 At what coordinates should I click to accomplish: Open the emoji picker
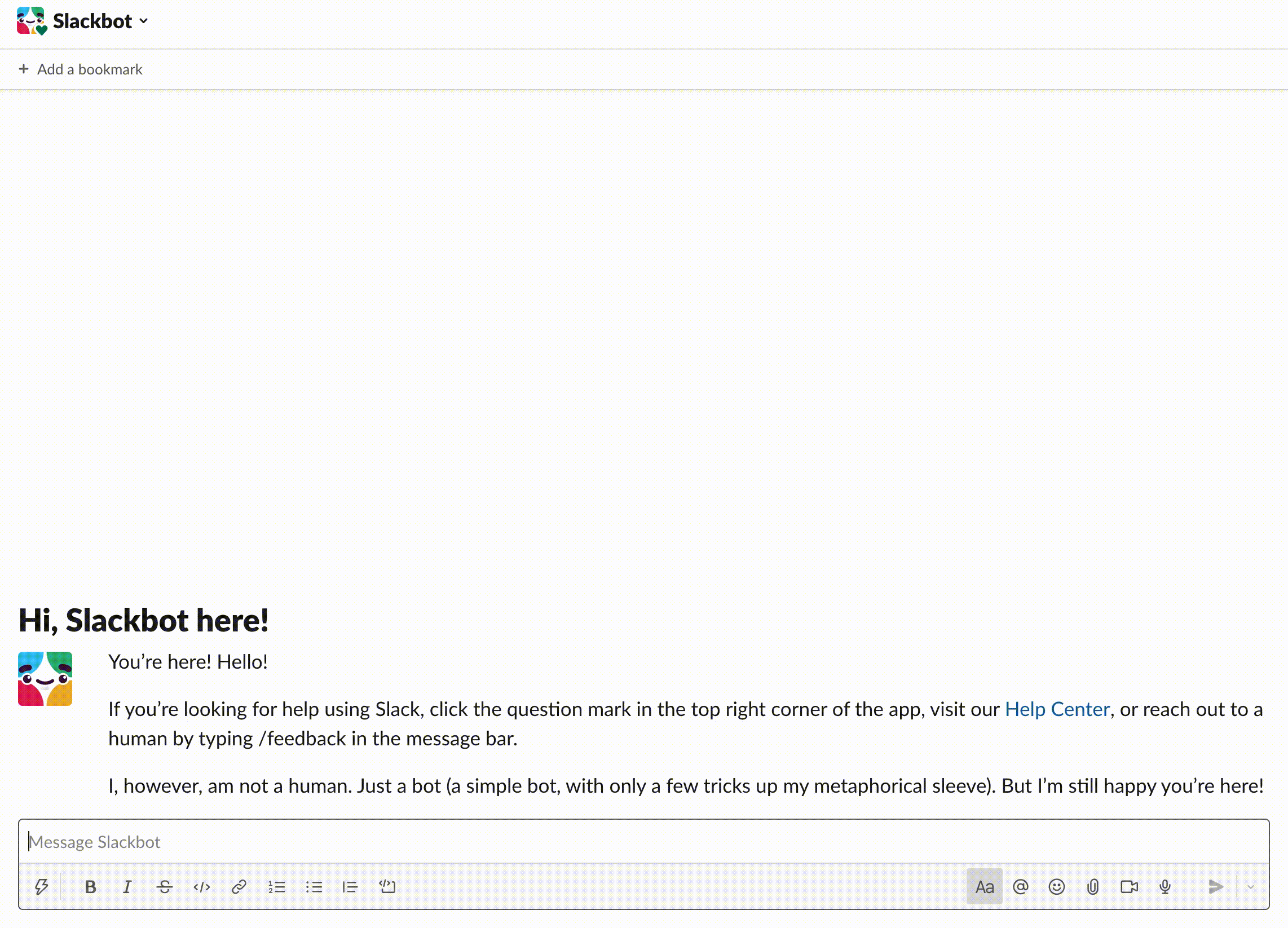1056,886
